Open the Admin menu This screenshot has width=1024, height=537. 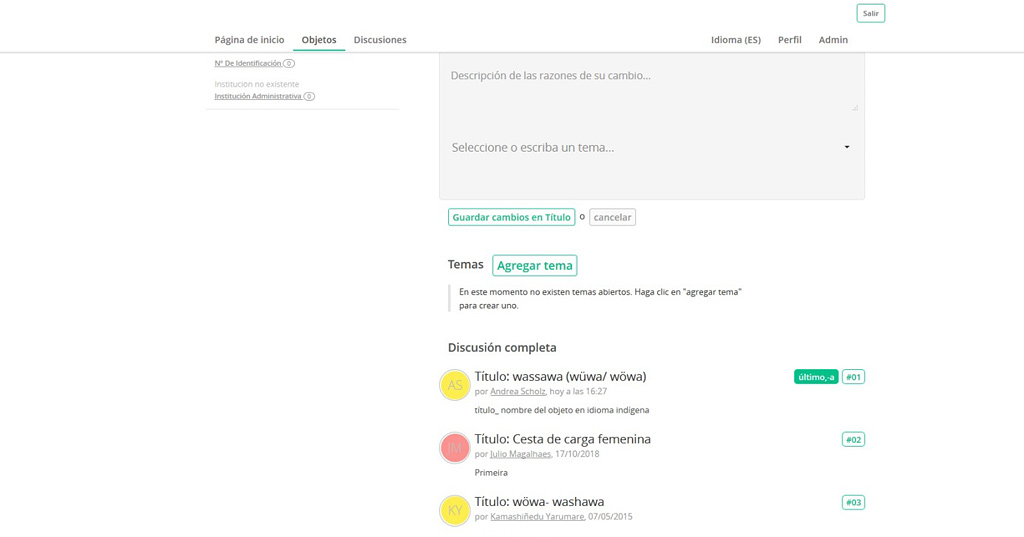[x=833, y=40]
